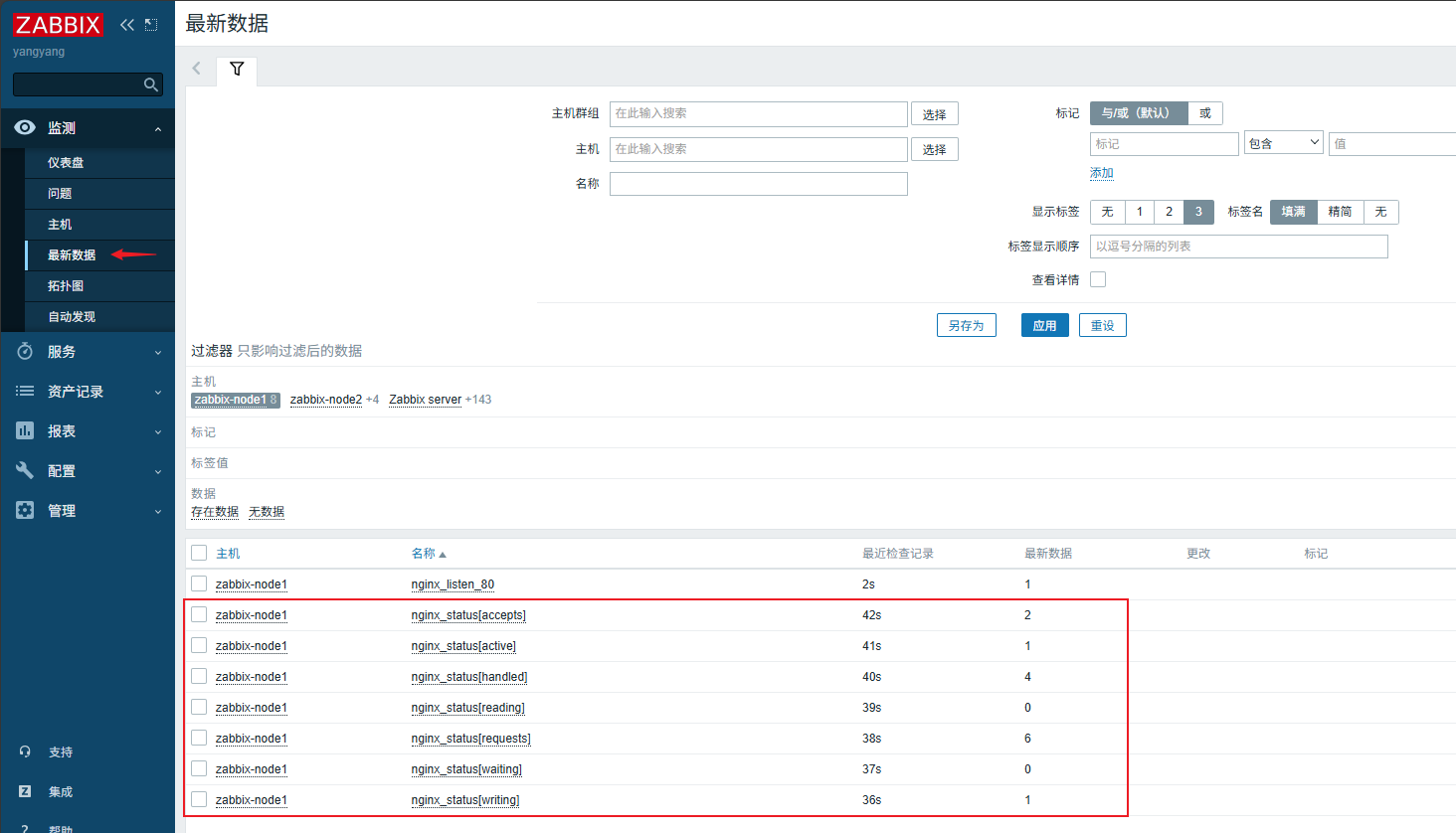Click the 支持 headset icon

point(25,751)
